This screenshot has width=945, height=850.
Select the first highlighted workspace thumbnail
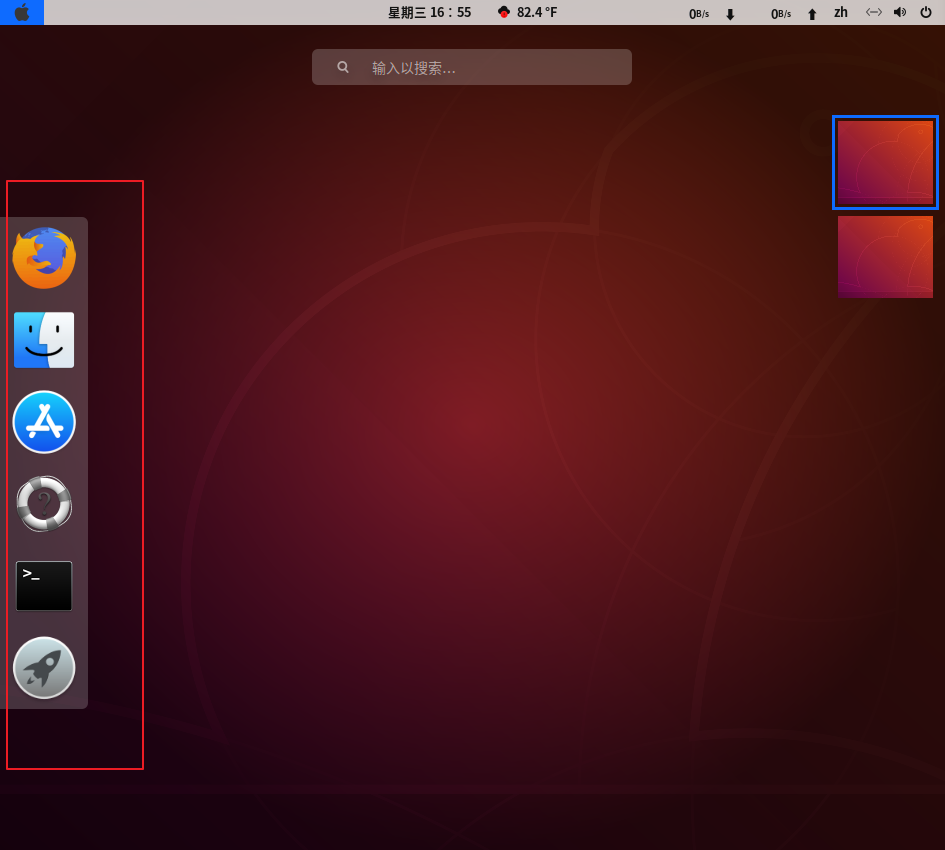[x=885, y=163]
